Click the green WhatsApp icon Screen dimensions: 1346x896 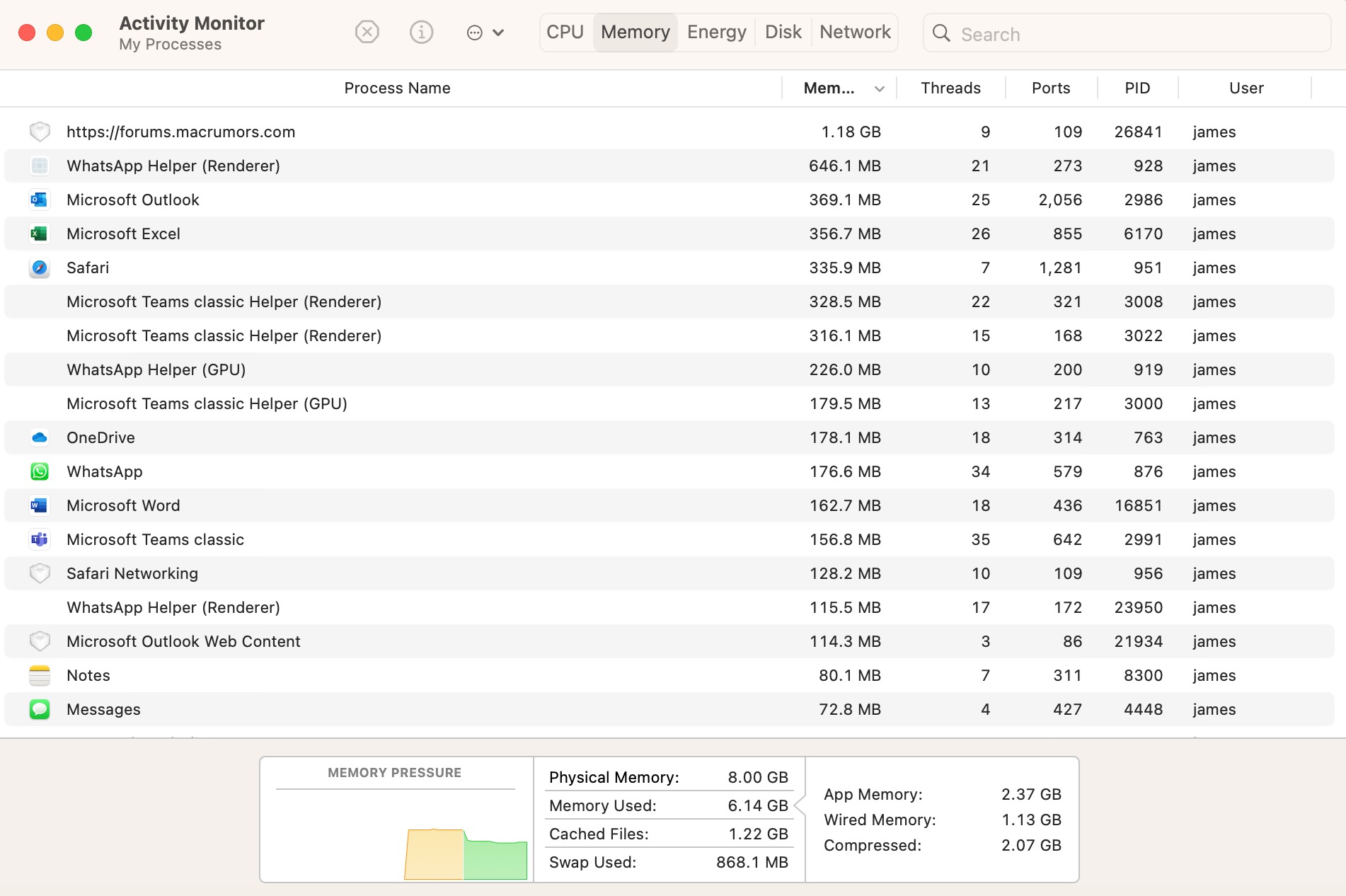[40, 471]
